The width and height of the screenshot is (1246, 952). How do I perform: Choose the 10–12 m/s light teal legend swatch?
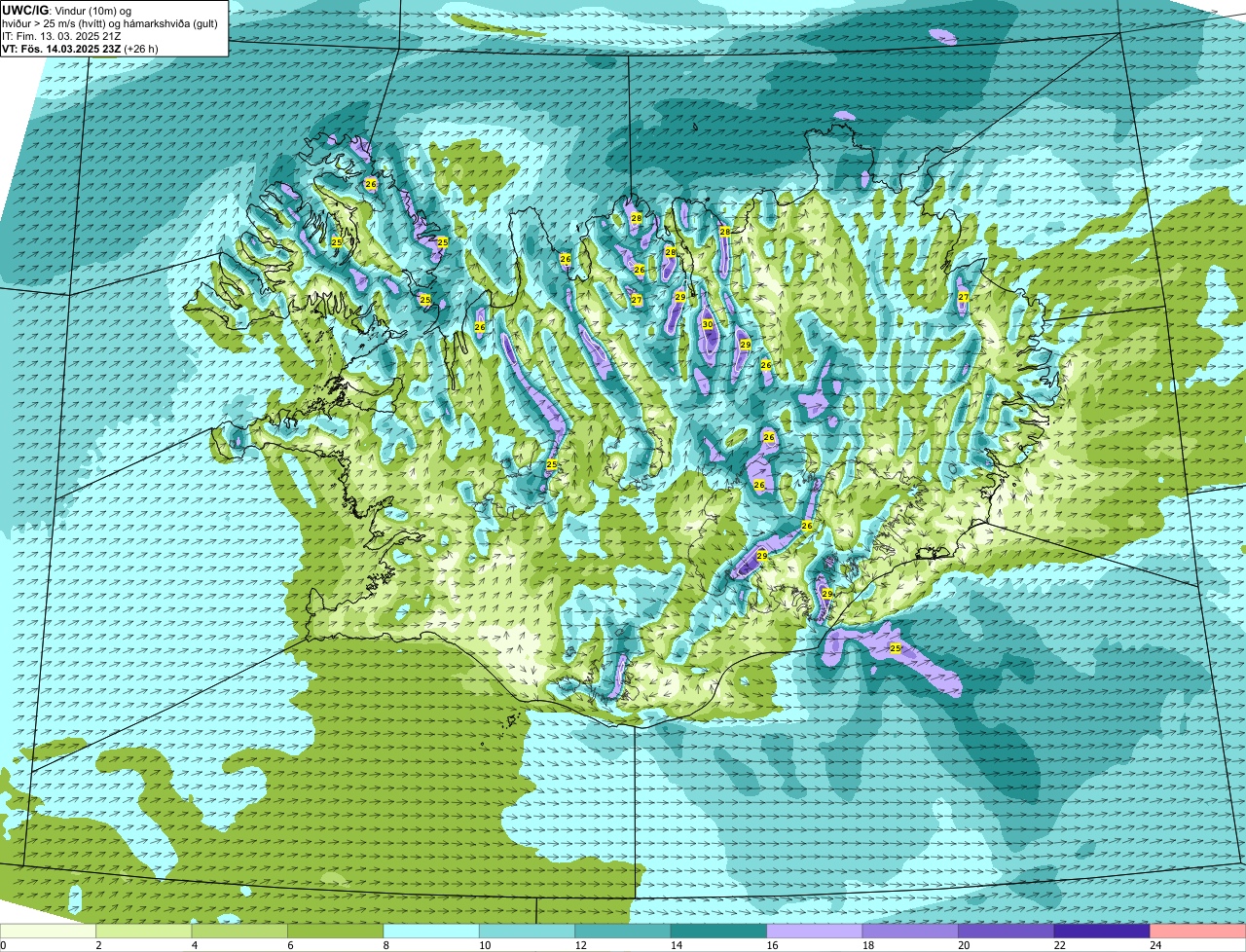pyautogui.click(x=528, y=932)
